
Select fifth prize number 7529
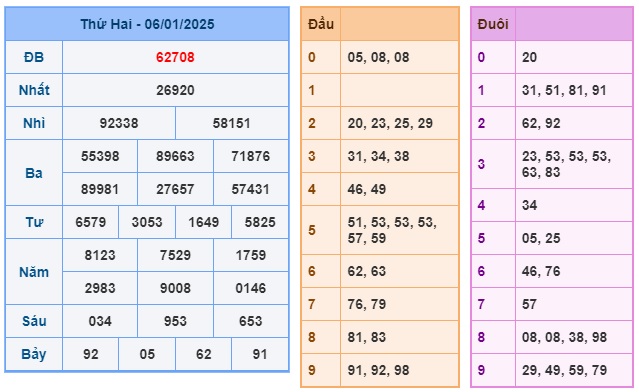175,255
